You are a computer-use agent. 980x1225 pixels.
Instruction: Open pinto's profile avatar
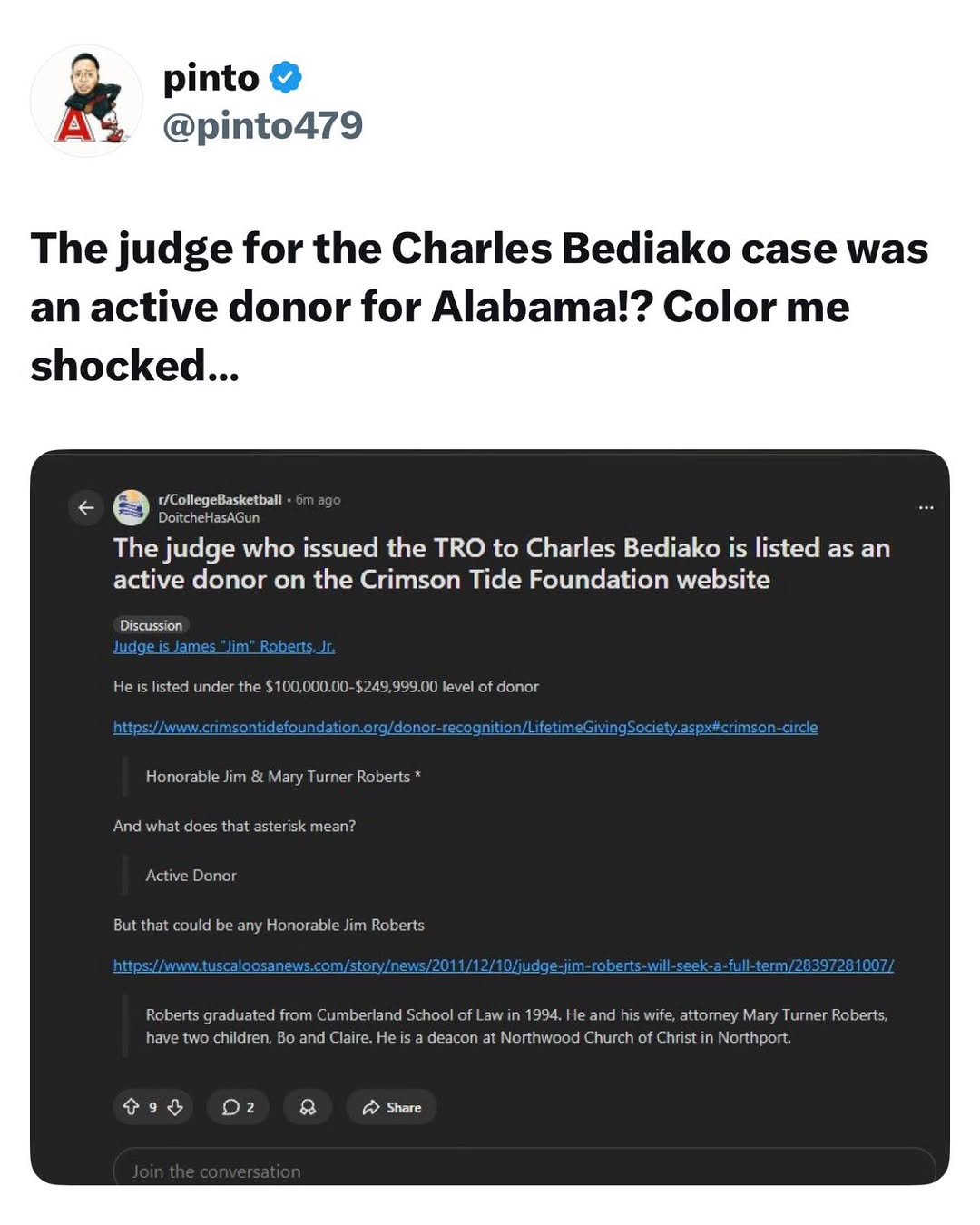pos(86,101)
